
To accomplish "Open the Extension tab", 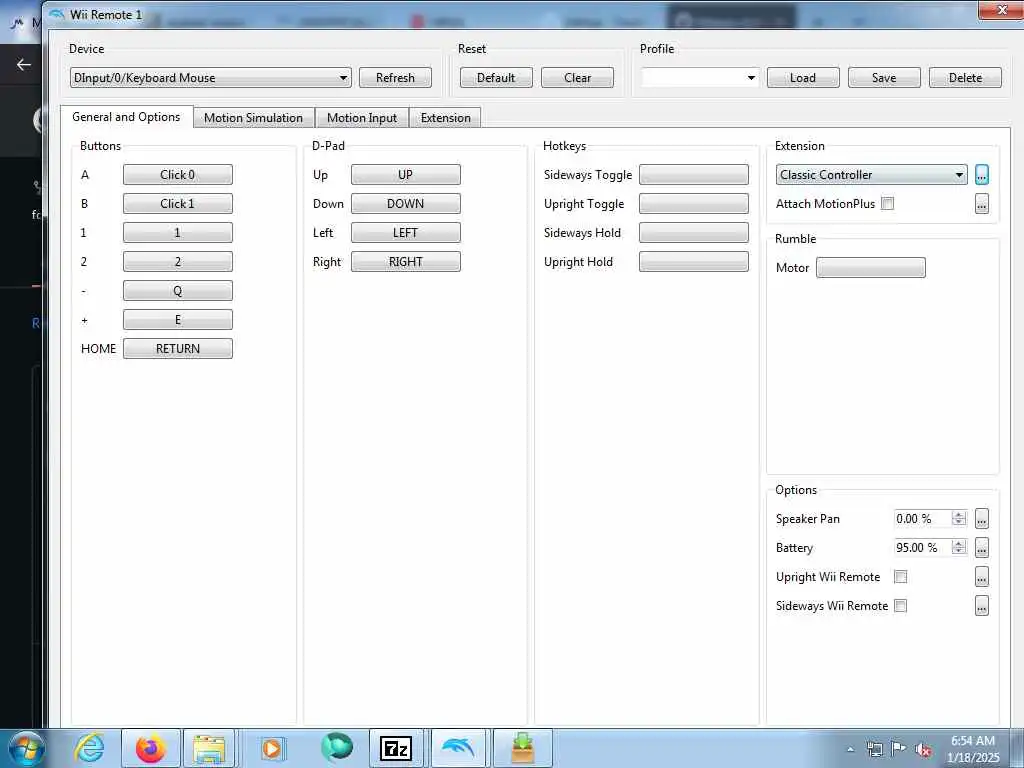I will [x=445, y=118].
